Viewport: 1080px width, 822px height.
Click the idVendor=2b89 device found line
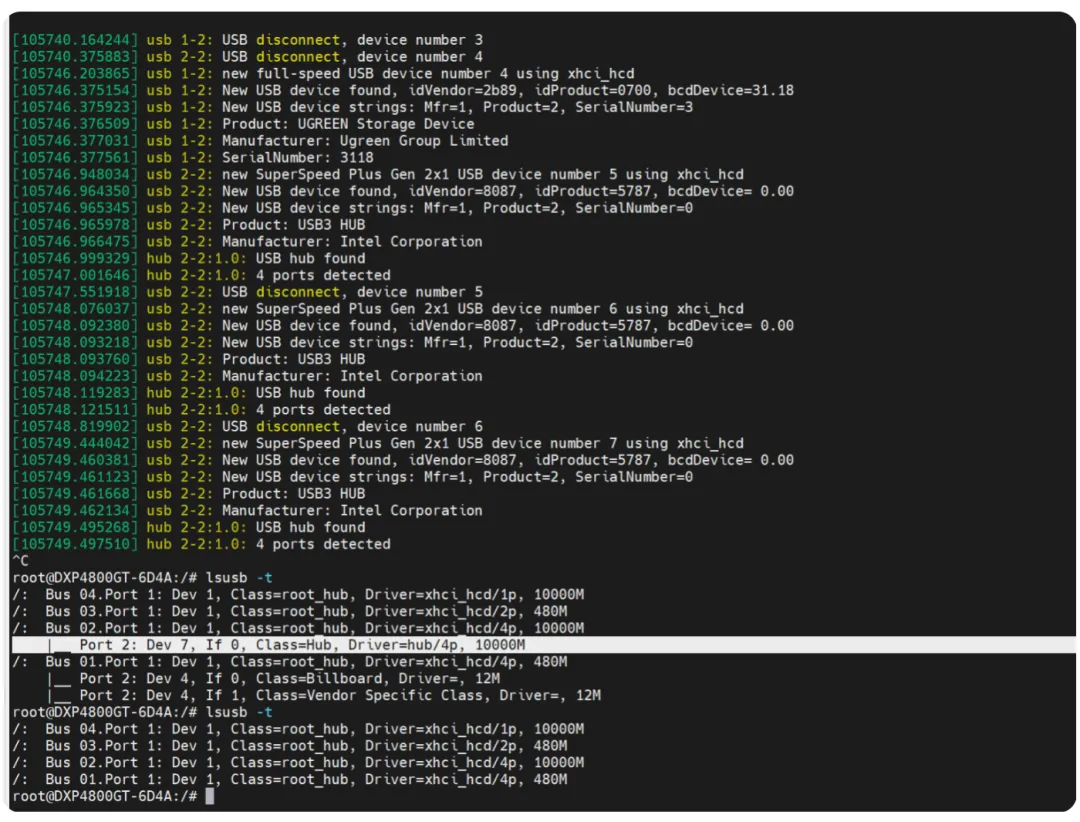tap(403, 90)
